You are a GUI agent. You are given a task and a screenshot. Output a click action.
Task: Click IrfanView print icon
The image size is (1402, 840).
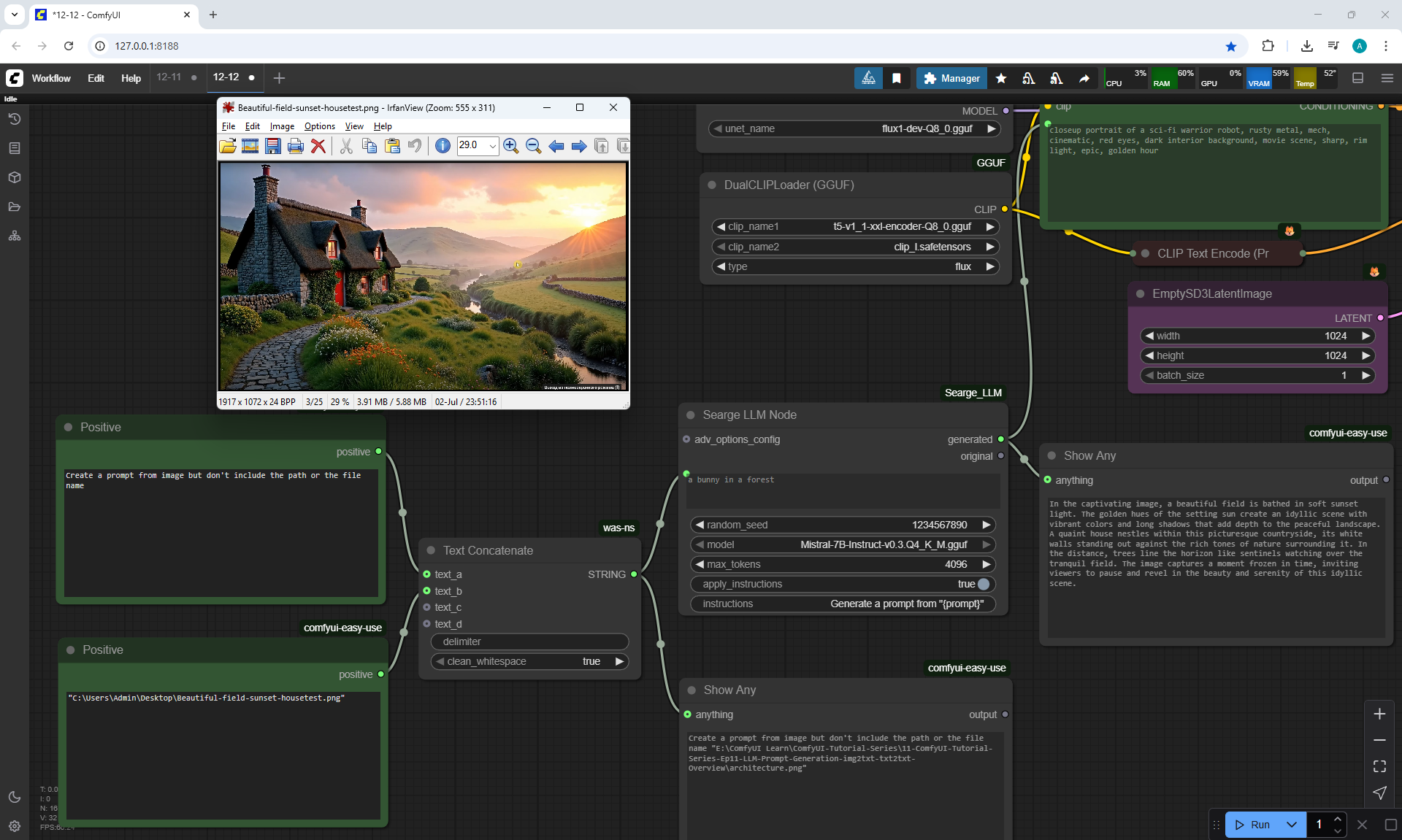click(x=295, y=146)
